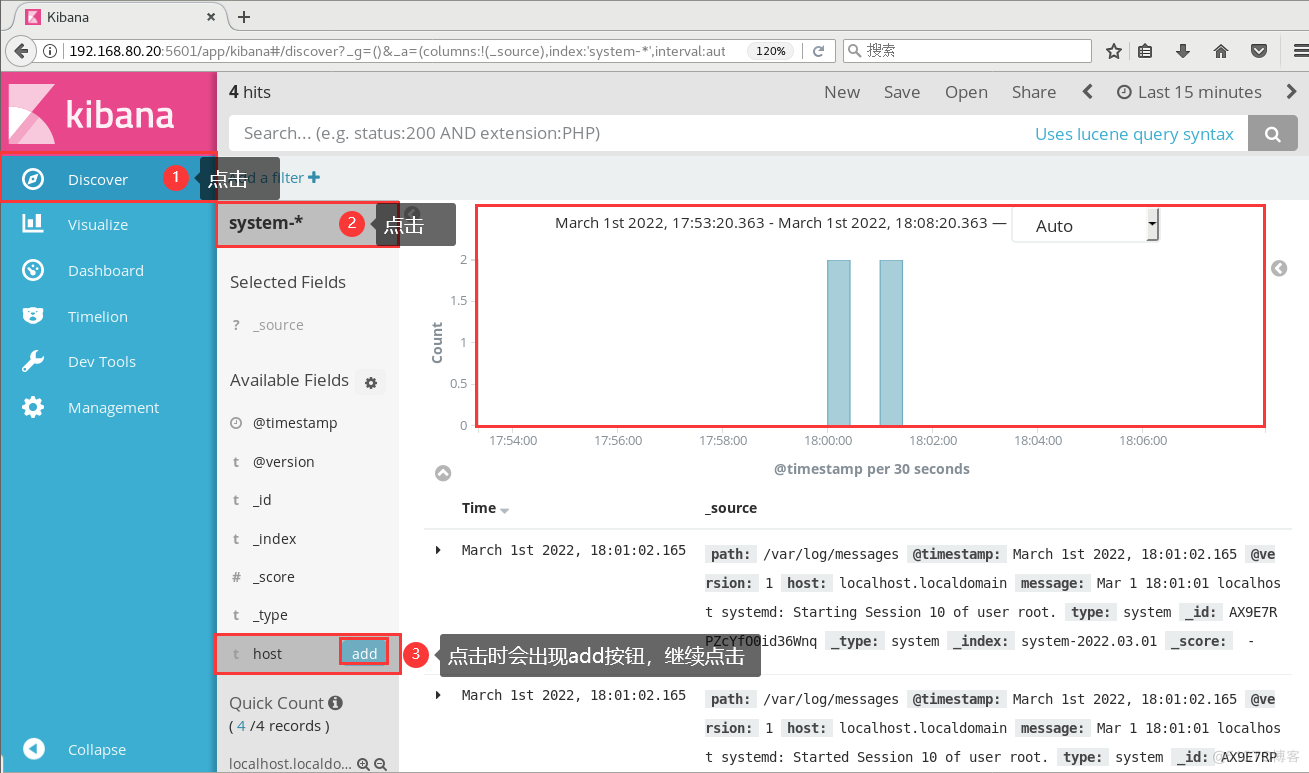Go to the Dashboard section
The image size is (1309, 773).
pyautogui.click(x=105, y=271)
